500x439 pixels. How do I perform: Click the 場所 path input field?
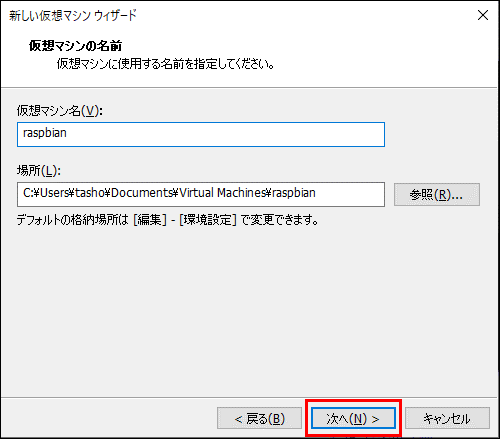[x=201, y=194]
